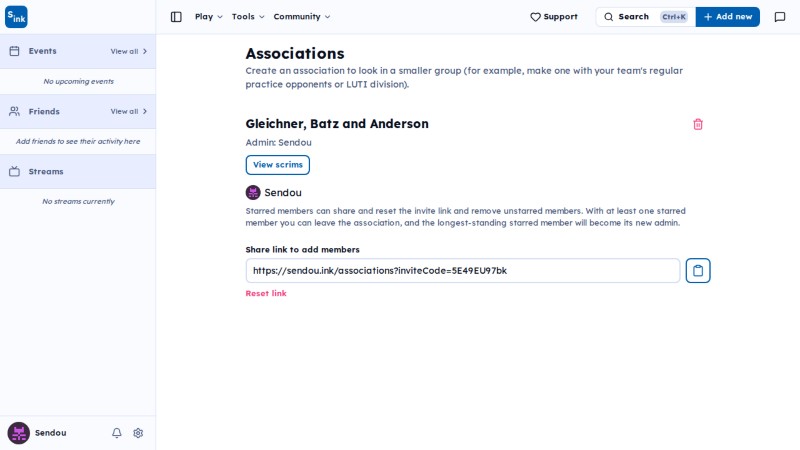Open the Sendou member name link
The image size is (800, 450).
tap(283, 192)
